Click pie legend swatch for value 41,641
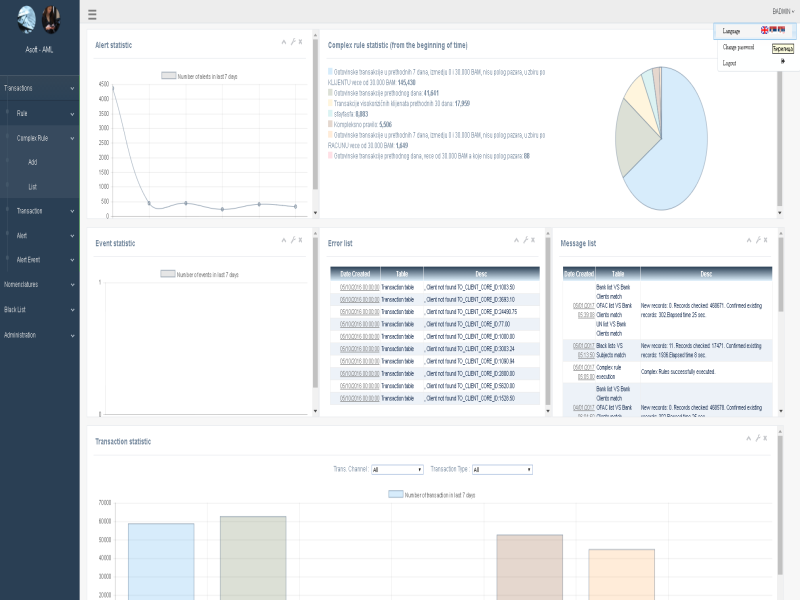This screenshot has width=800, height=600. (330, 93)
